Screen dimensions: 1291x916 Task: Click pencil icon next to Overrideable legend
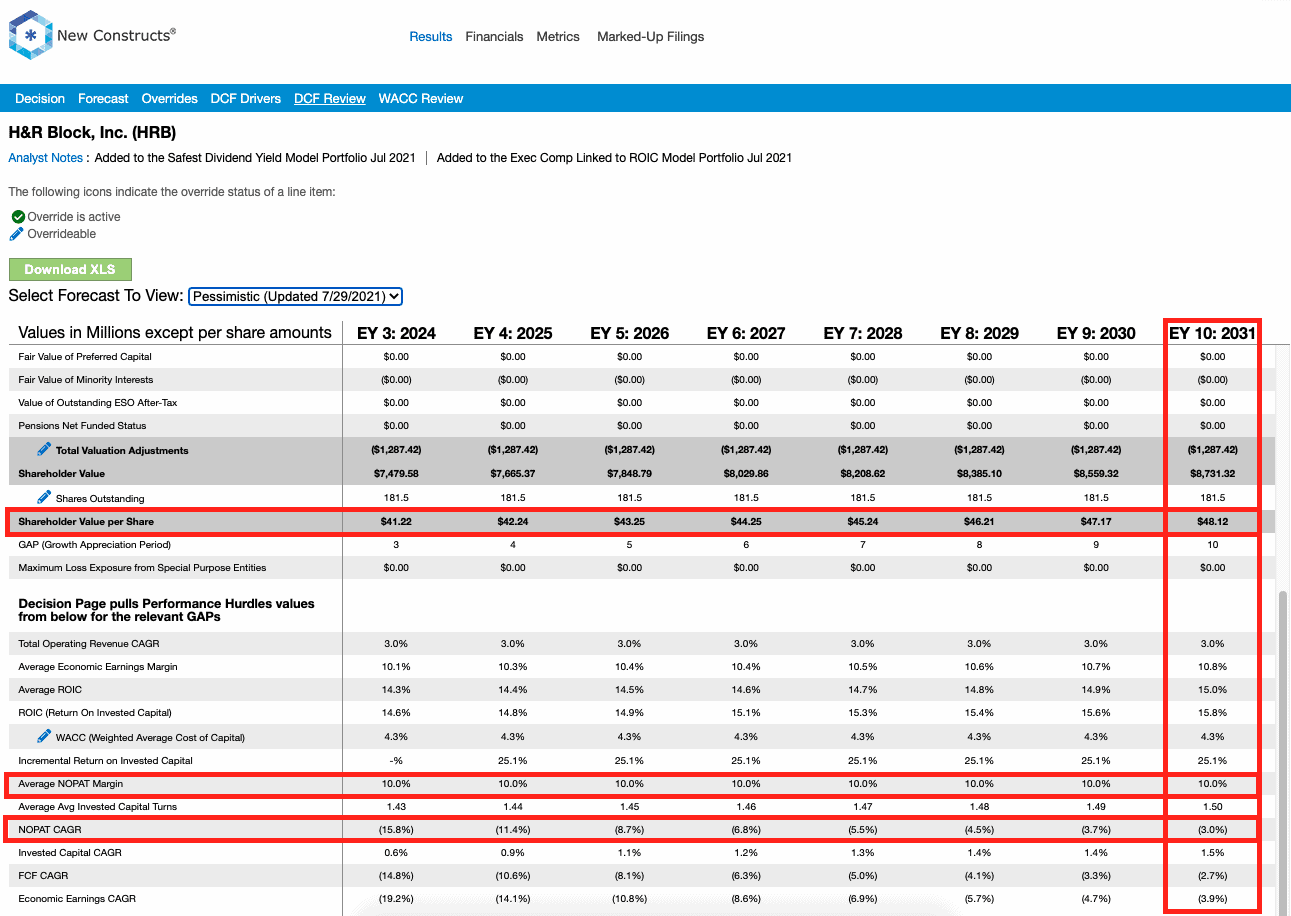[17, 234]
